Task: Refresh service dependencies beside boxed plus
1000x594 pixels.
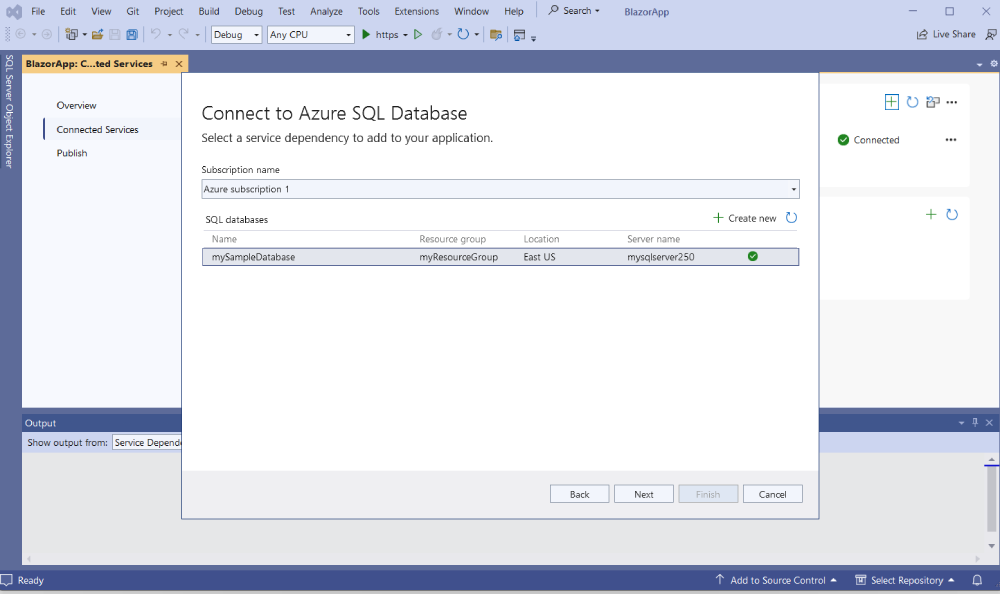Action: (913, 102)
